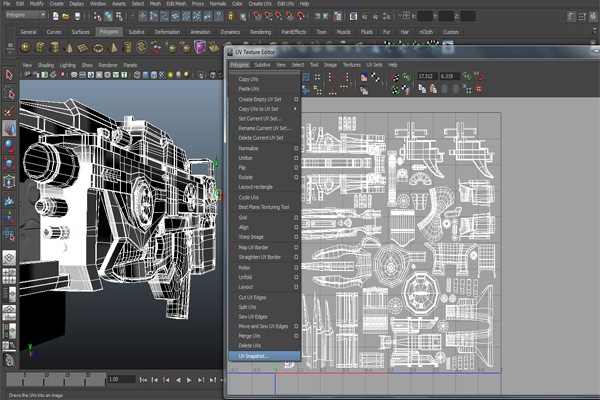Open Textures menu in UV Texture Editor
This screenshot has height=400, width=600.
(351, 65)
